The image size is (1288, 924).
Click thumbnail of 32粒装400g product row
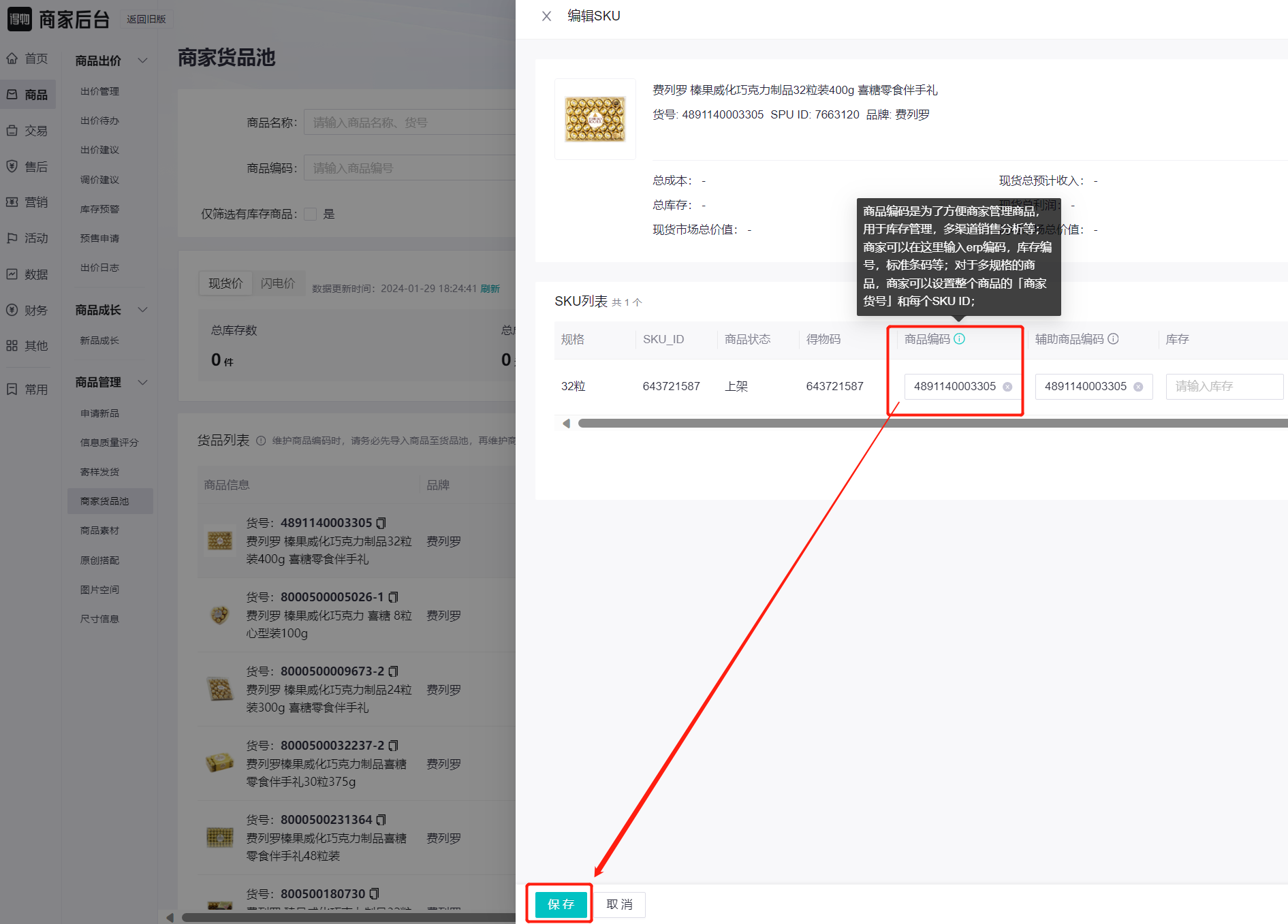coord(220,541)
